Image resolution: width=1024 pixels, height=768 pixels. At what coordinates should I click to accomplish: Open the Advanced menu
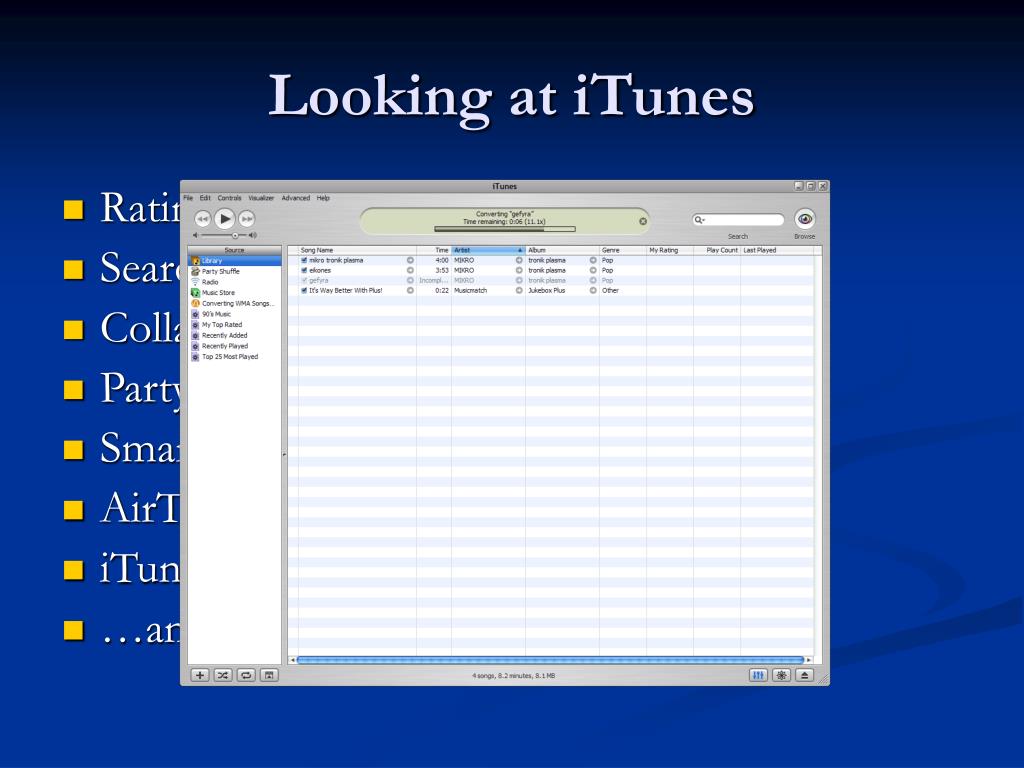coord(296,198)
